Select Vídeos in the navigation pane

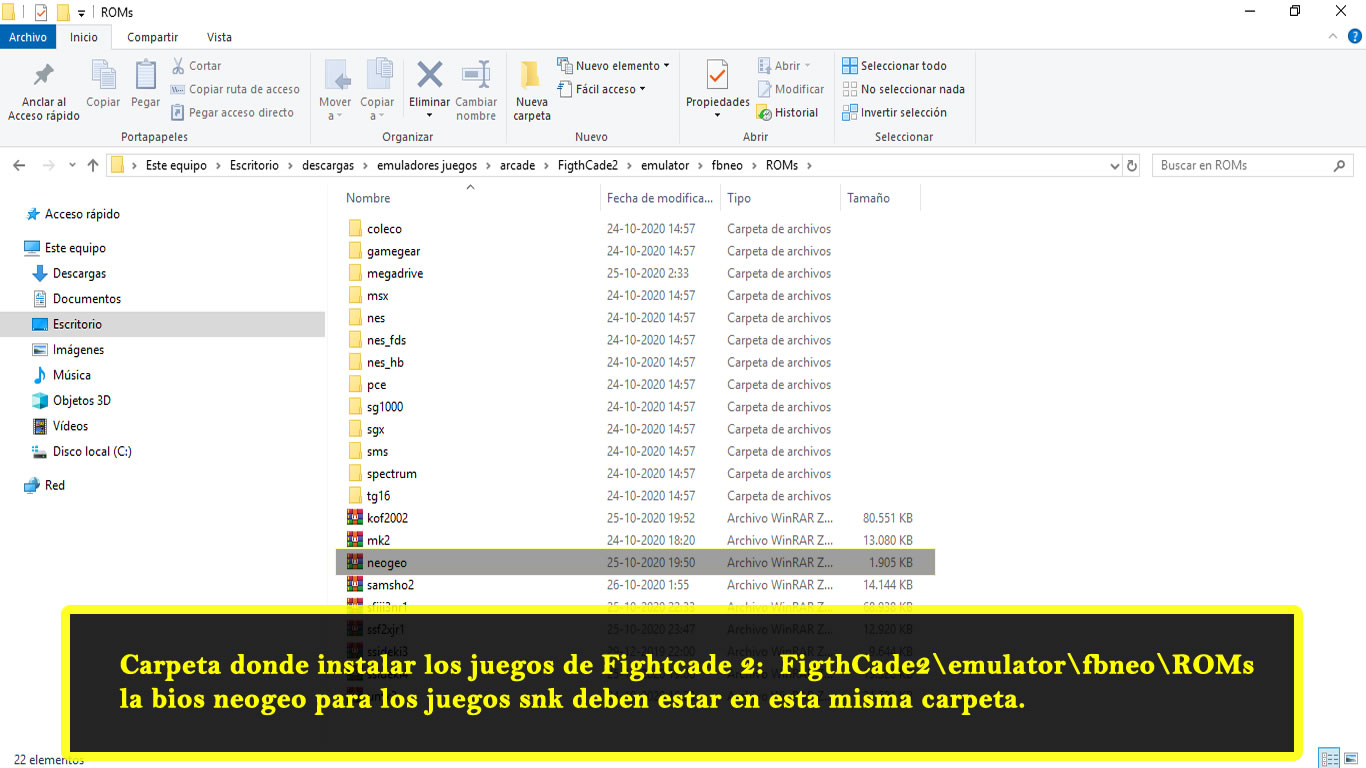click(70, 426)
